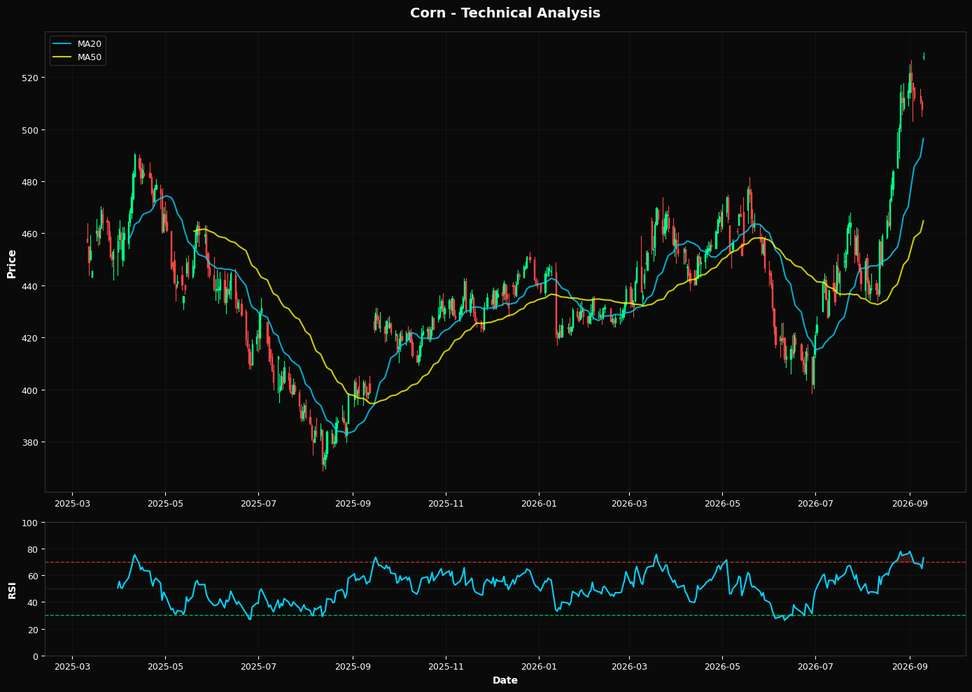Click the 380 price axis tick label
The width and height of the screenshot is (972, 692).
[32, 443]
